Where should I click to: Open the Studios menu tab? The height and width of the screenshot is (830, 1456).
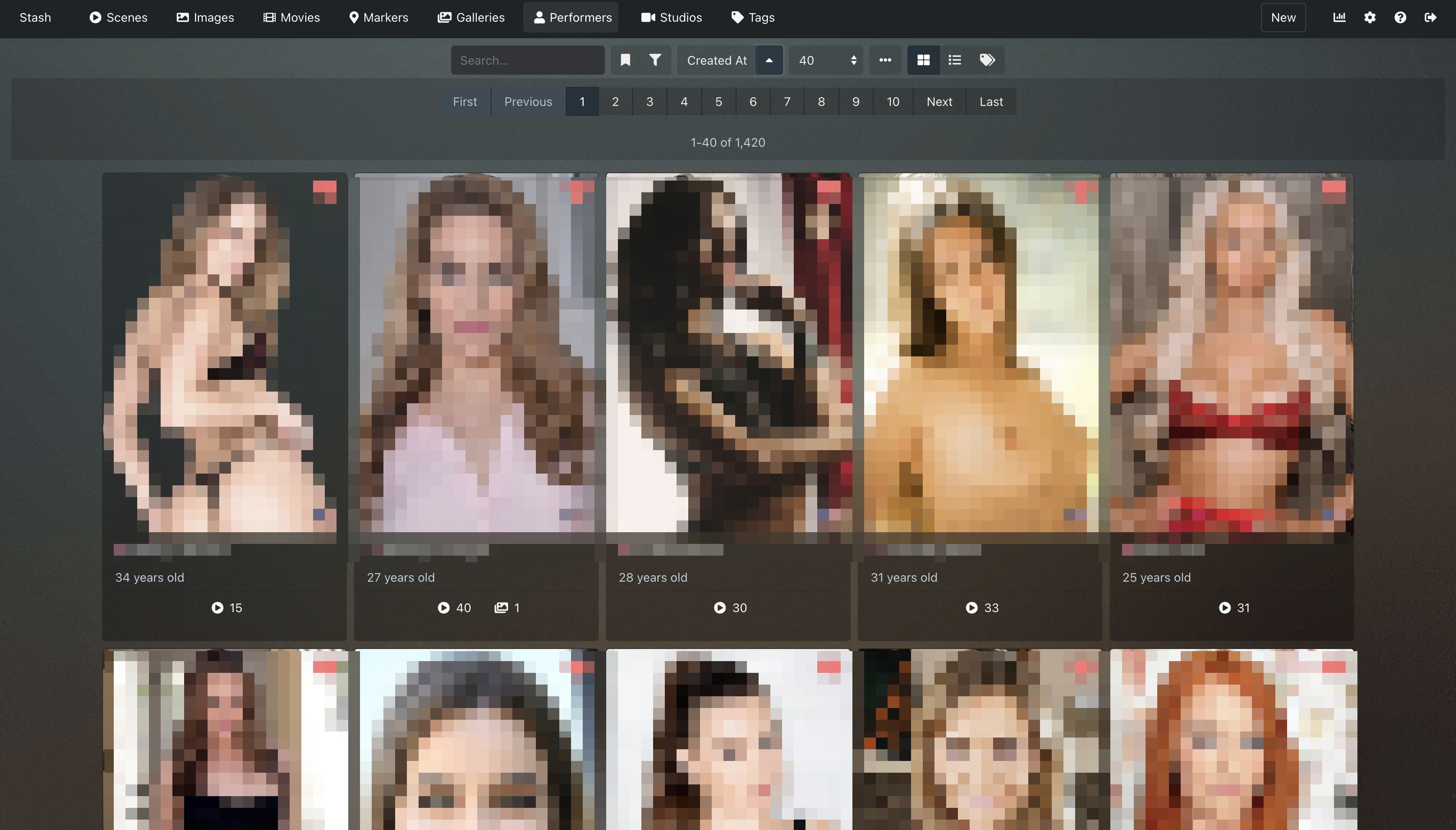672,17
